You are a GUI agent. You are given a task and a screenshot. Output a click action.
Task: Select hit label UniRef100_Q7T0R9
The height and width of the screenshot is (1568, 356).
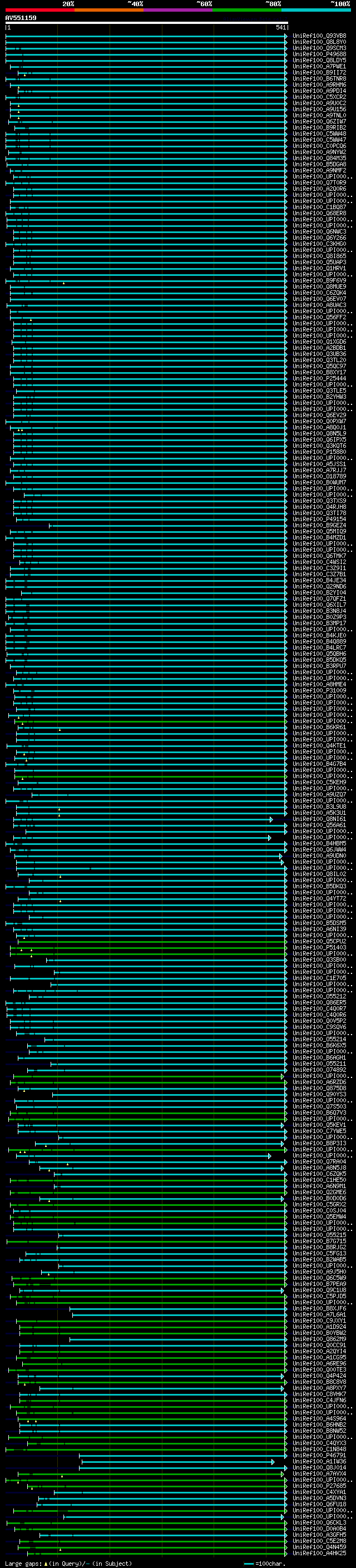click(x=319, y=182)
